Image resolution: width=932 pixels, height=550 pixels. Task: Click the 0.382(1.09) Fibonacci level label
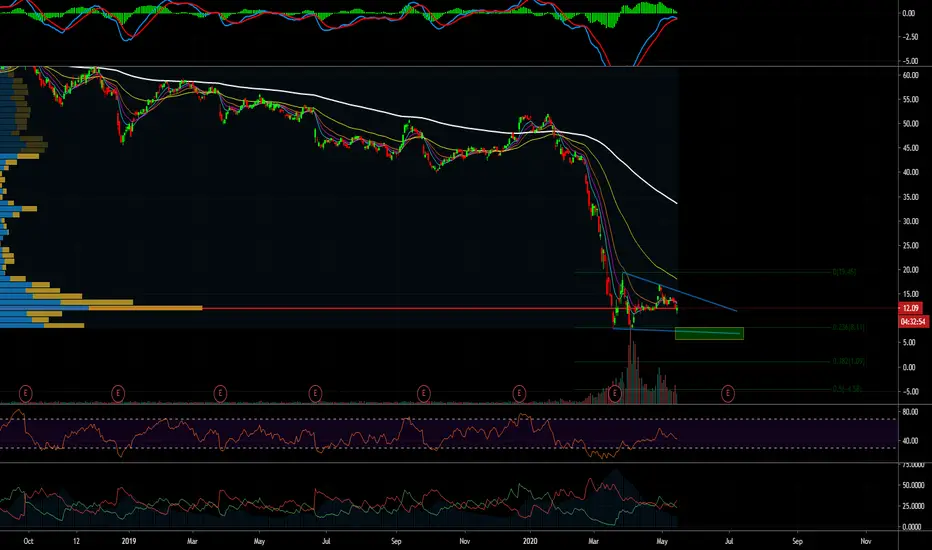(x=848, y=362)
